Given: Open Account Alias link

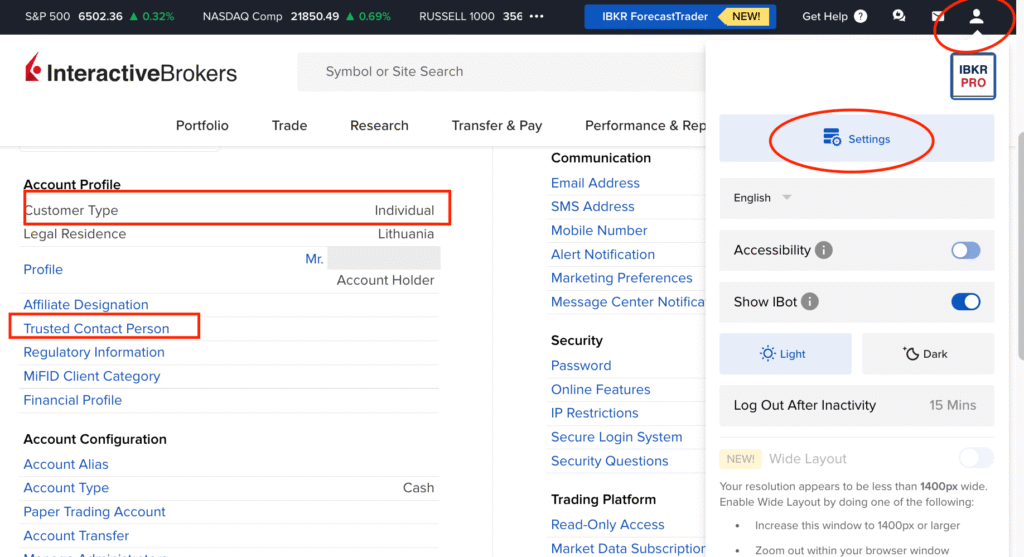Looking at the screenshot, I should [66, 464].
